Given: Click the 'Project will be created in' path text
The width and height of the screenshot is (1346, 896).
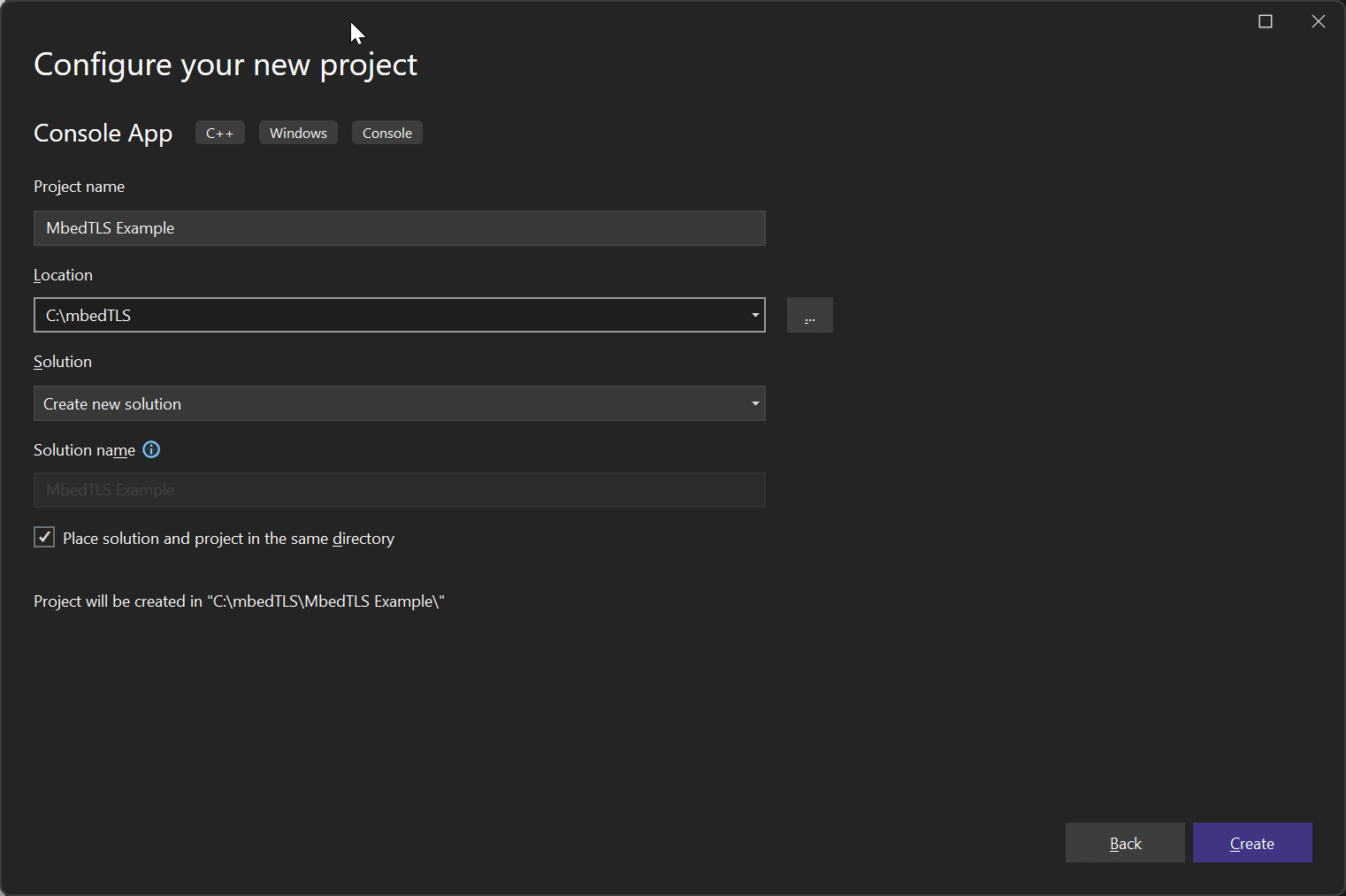Looking at the screenshot, I should [x=239, y=601].
